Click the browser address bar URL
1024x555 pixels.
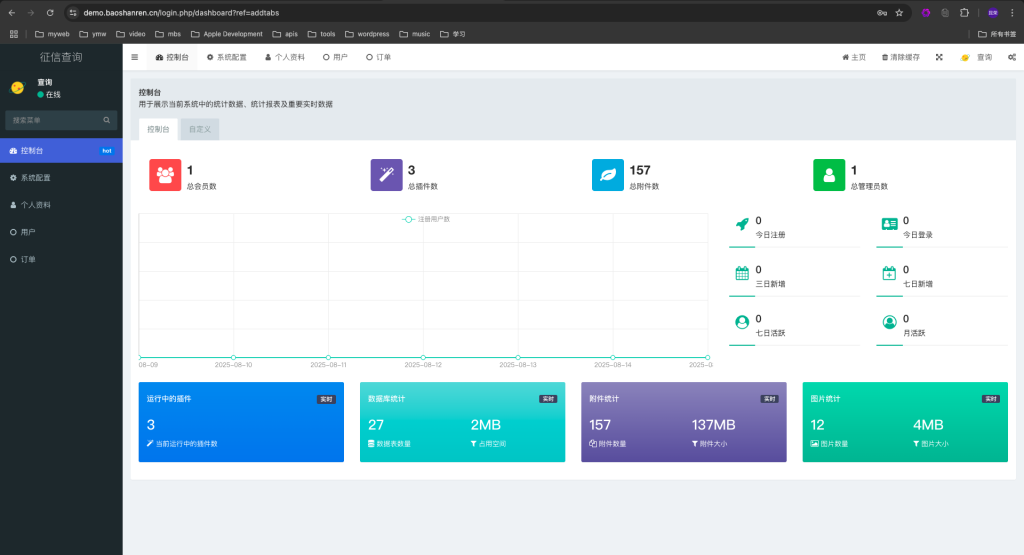pos(181,12)
